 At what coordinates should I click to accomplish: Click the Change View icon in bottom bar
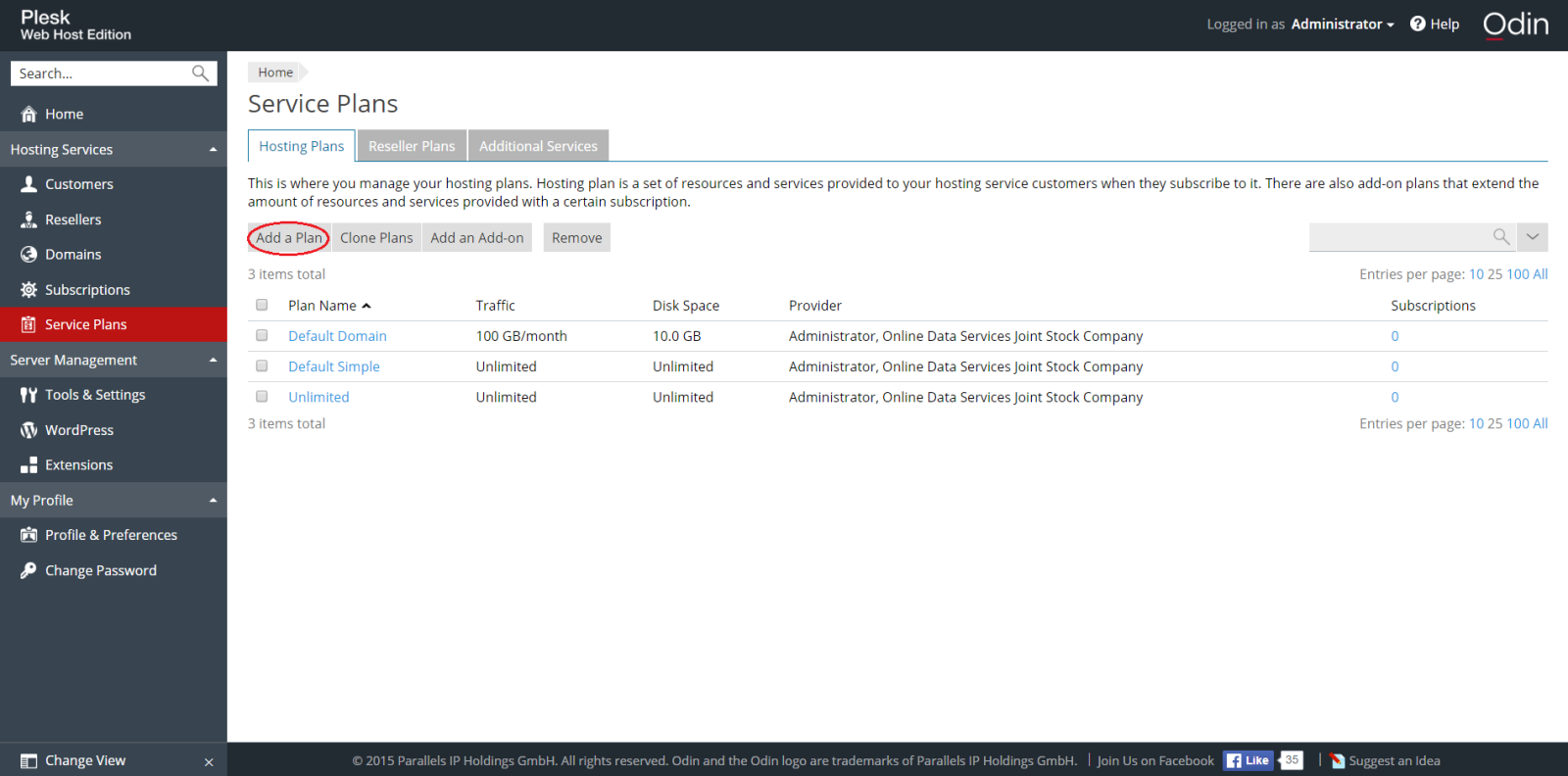pyautogui.click(x=29, y=761)
